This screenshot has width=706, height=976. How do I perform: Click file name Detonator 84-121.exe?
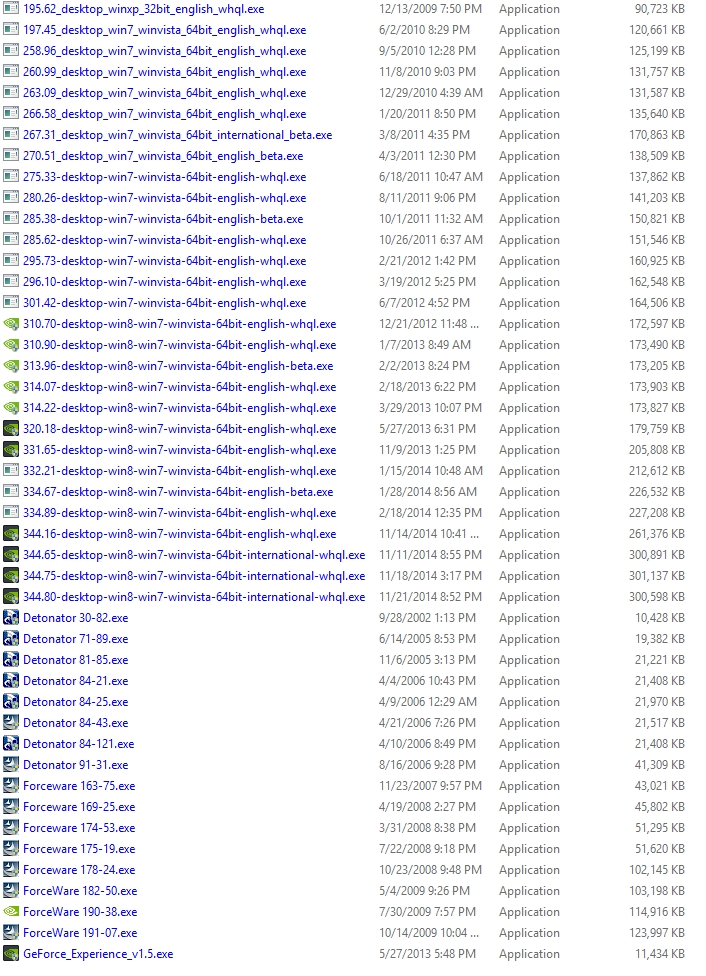[x=78, y=744]
